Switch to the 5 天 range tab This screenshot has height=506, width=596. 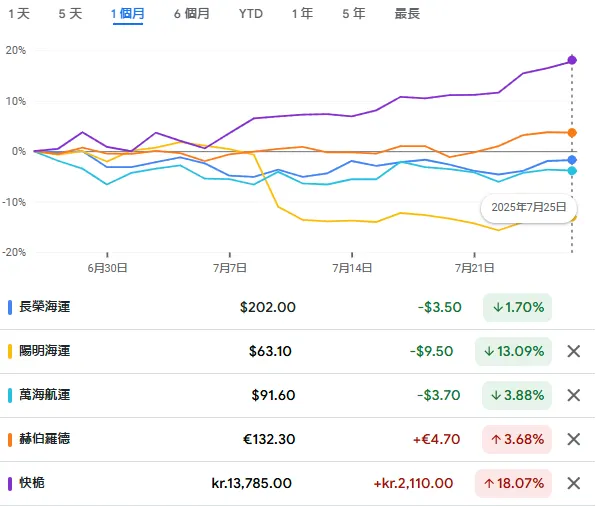tap(70, 14)
